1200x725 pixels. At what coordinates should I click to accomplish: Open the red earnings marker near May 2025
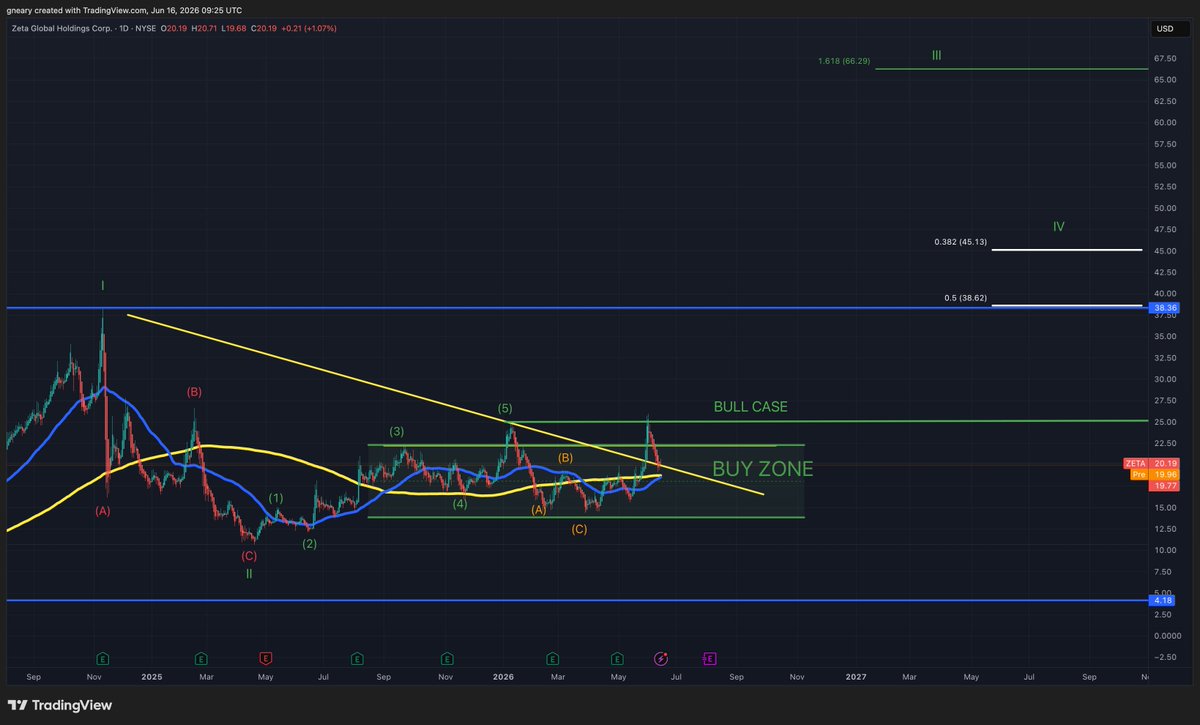coord(265,658)
